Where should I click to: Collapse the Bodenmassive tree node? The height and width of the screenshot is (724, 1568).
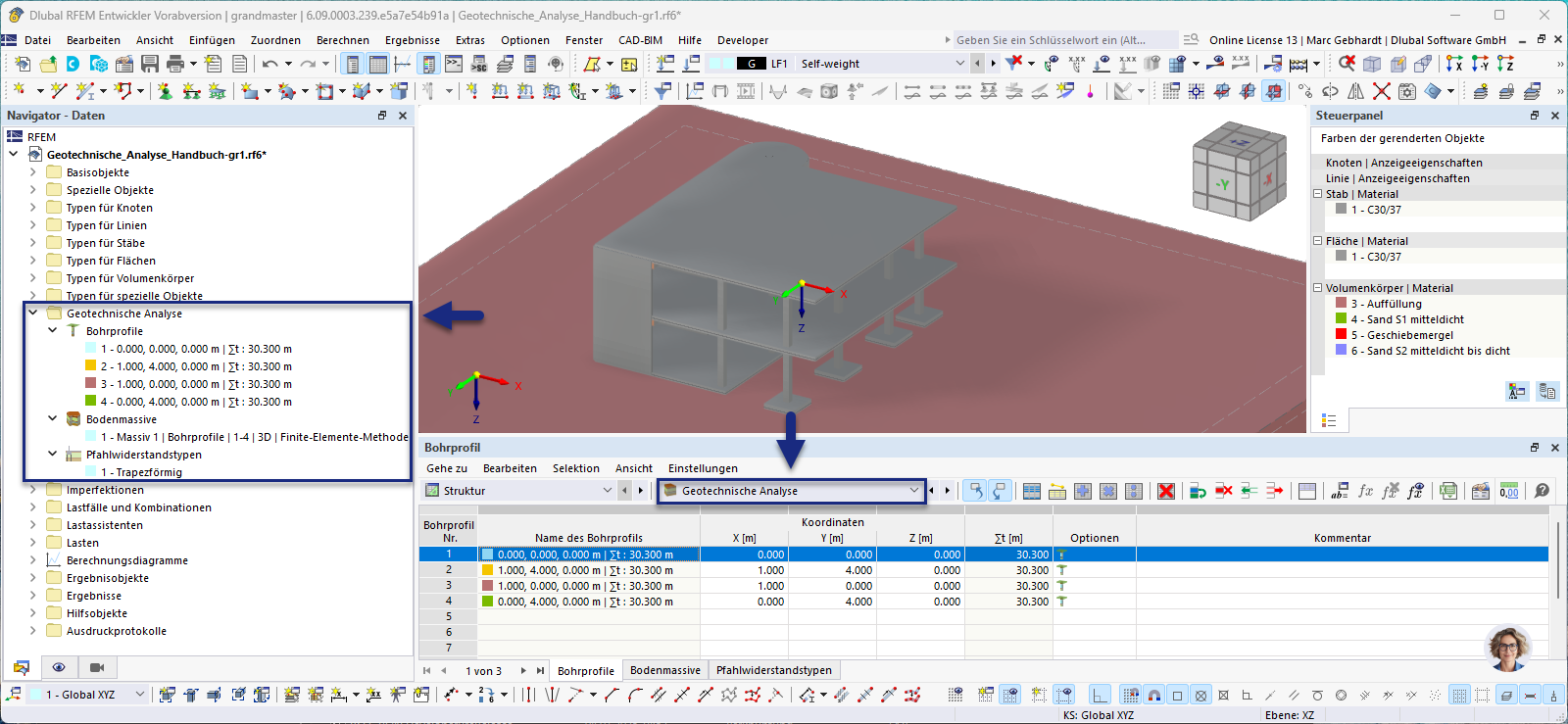coord(52,419)
